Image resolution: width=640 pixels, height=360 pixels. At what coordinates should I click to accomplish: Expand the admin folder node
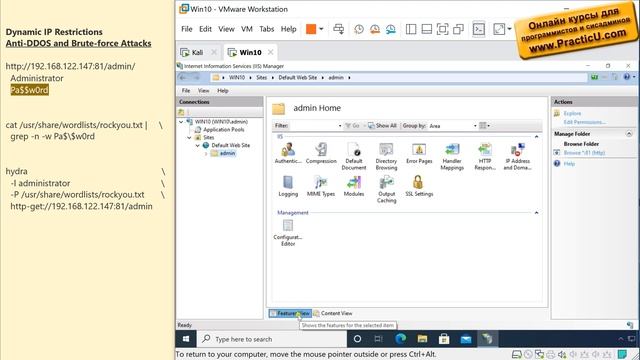pyautogui.click(x=206, y=153)
